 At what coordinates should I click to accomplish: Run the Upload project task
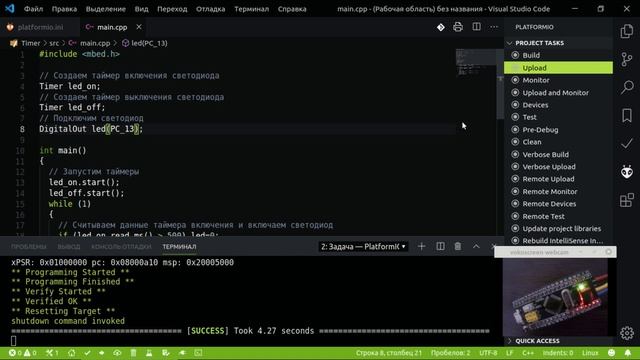click(x=558, y=68)
